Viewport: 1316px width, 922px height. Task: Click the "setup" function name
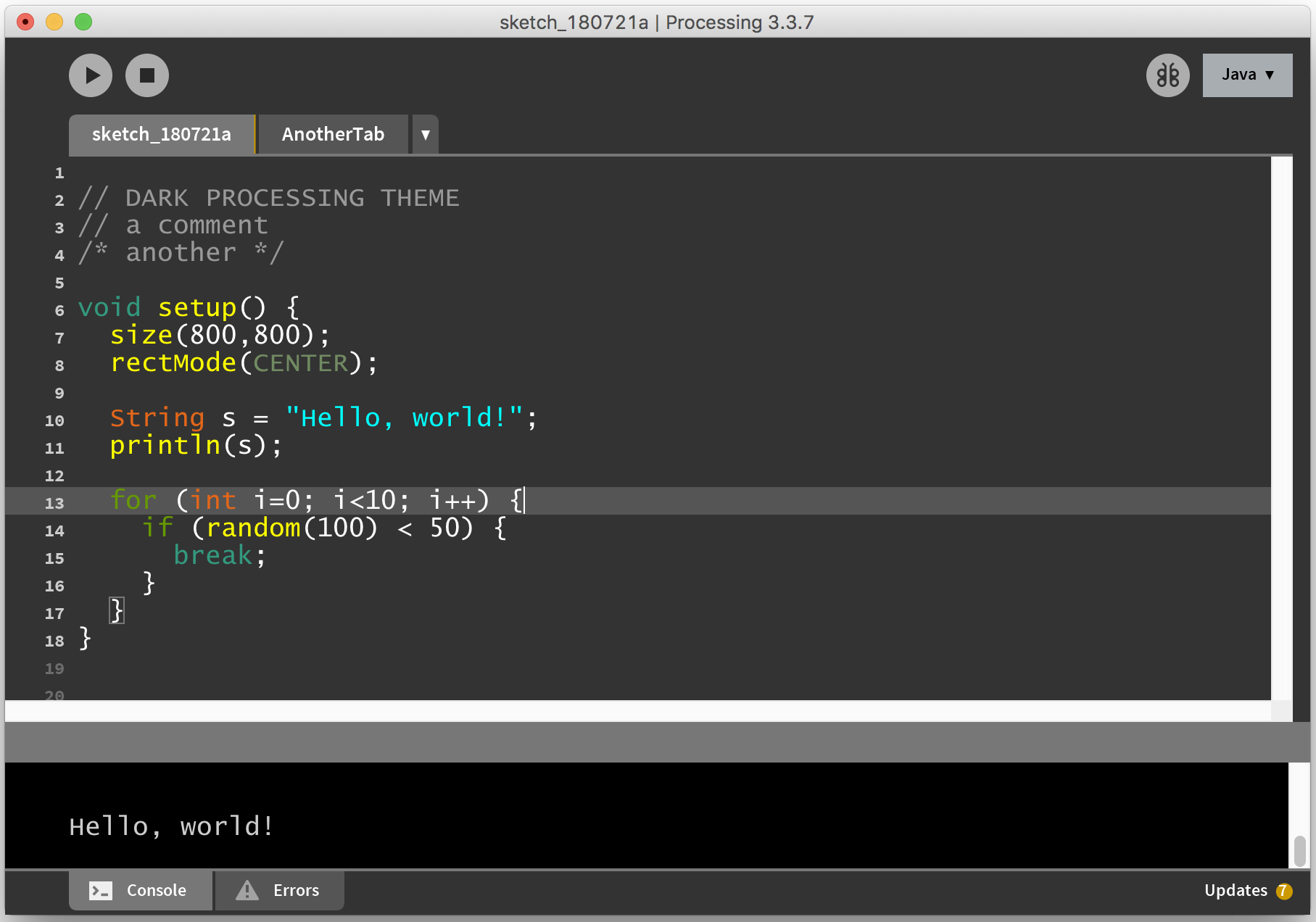198,307
